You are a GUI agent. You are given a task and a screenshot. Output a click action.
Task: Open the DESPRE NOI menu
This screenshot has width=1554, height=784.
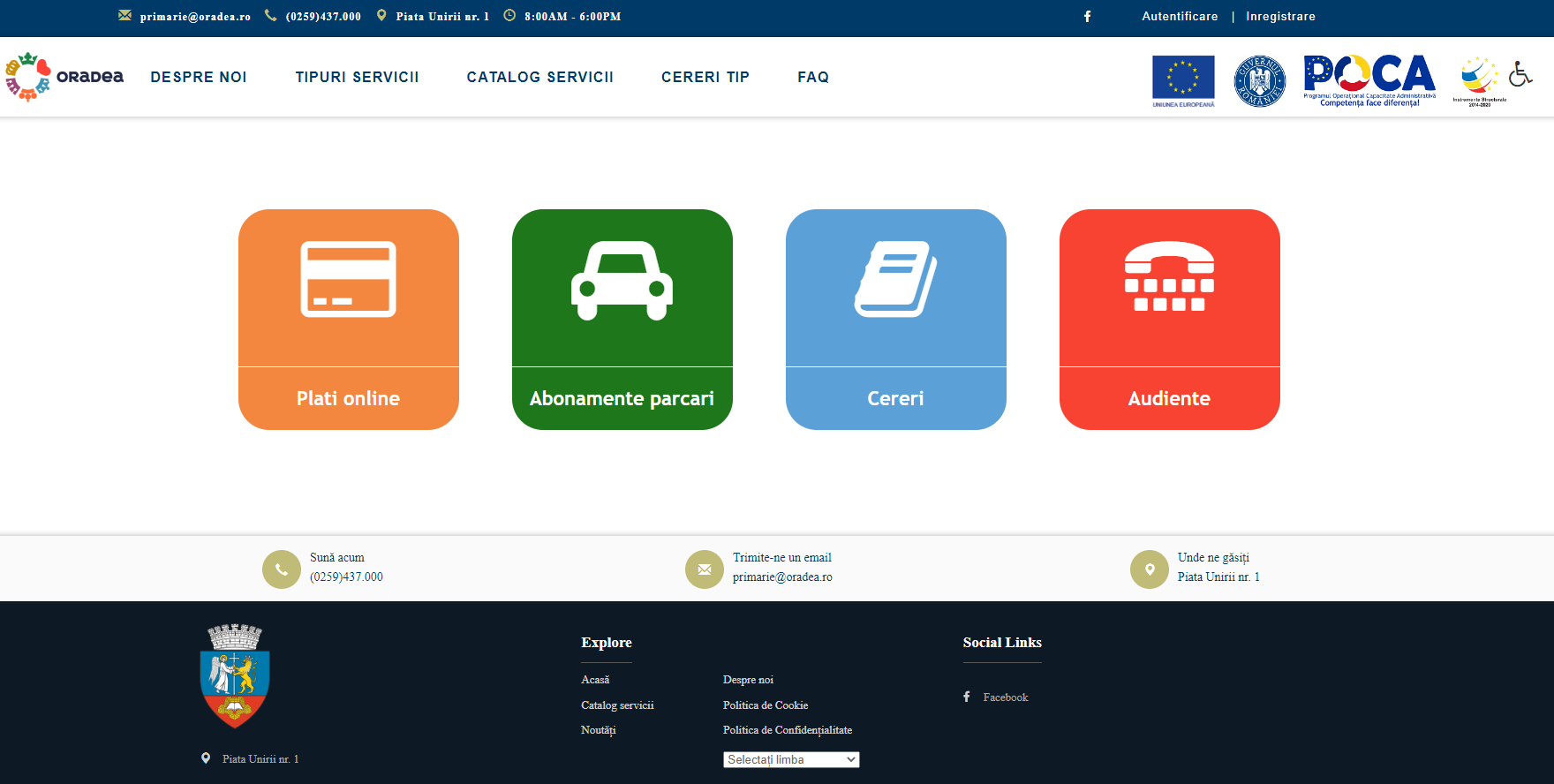(199, 77)
